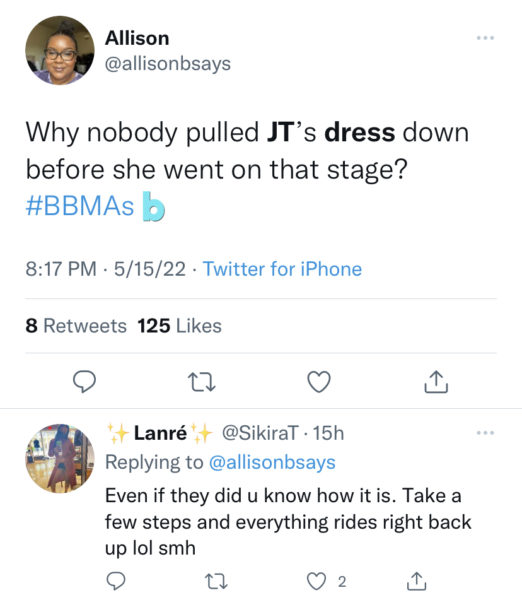Open more options on Lanré's reply

[485, 433]
